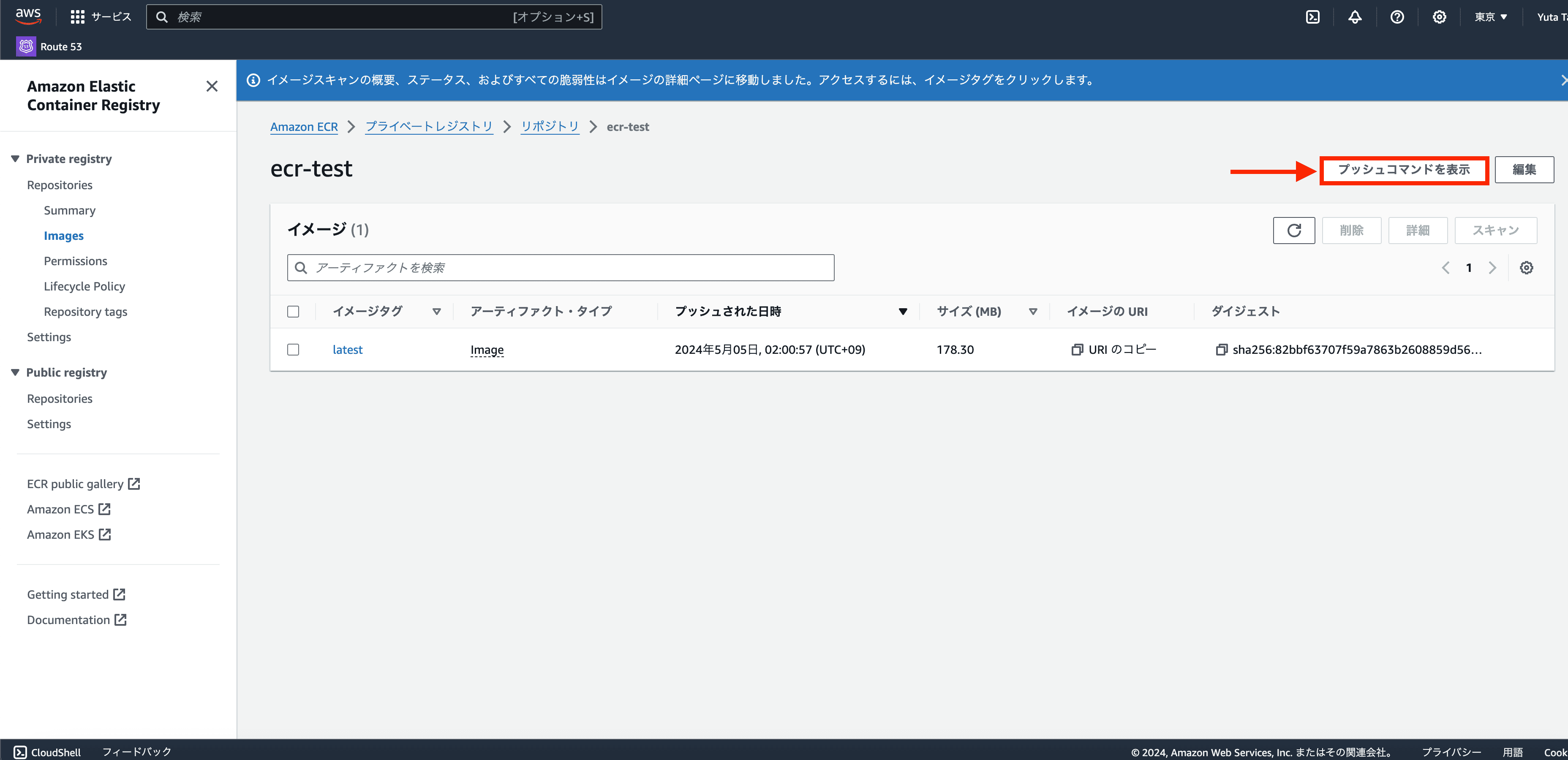Viewport: 1568px width, 760px height.
Task: Click the 編集 button
Action: 1524,170
